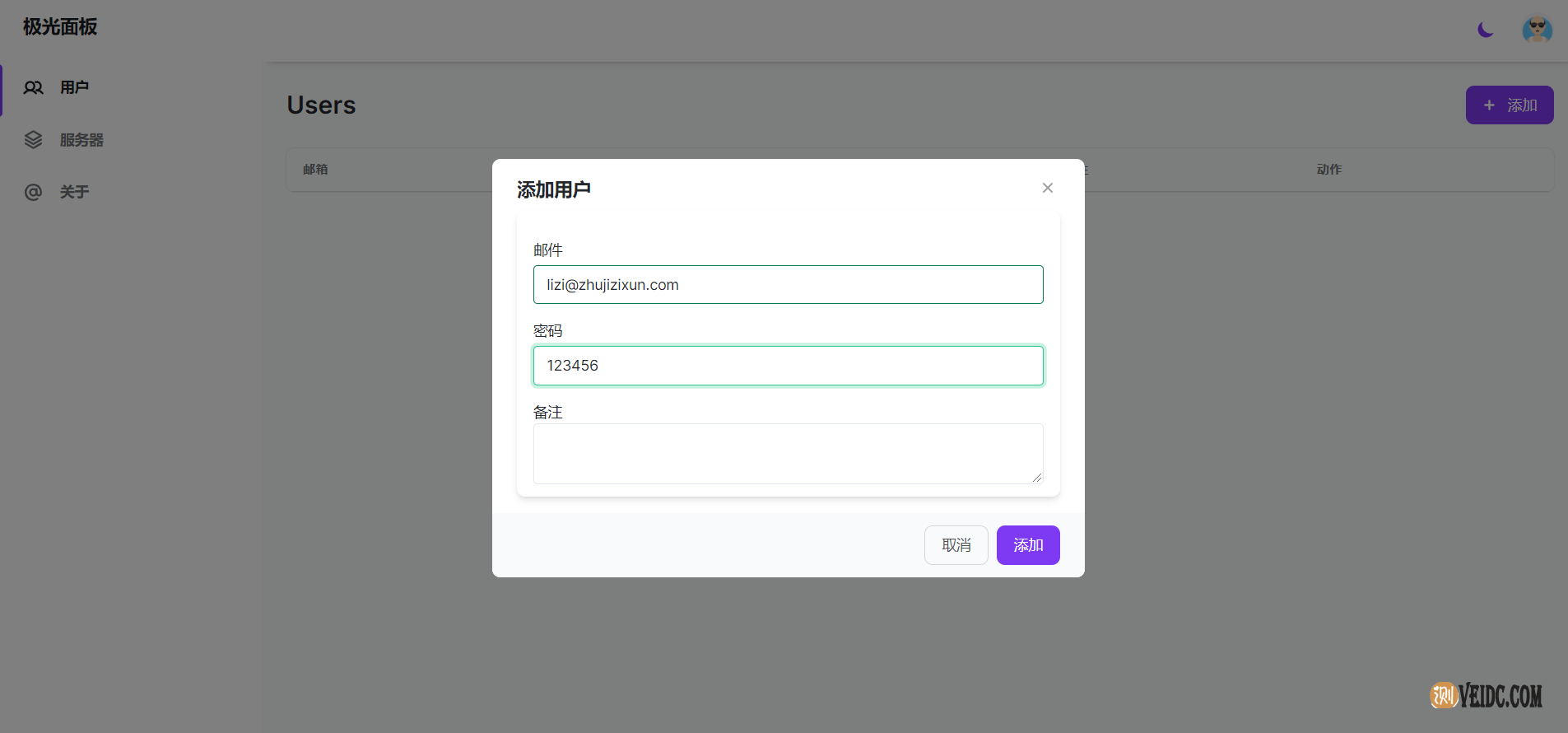1568x733 pixels.
Task: Close the 添加用户 dialog with the X
Action: tap(1047, 188)
